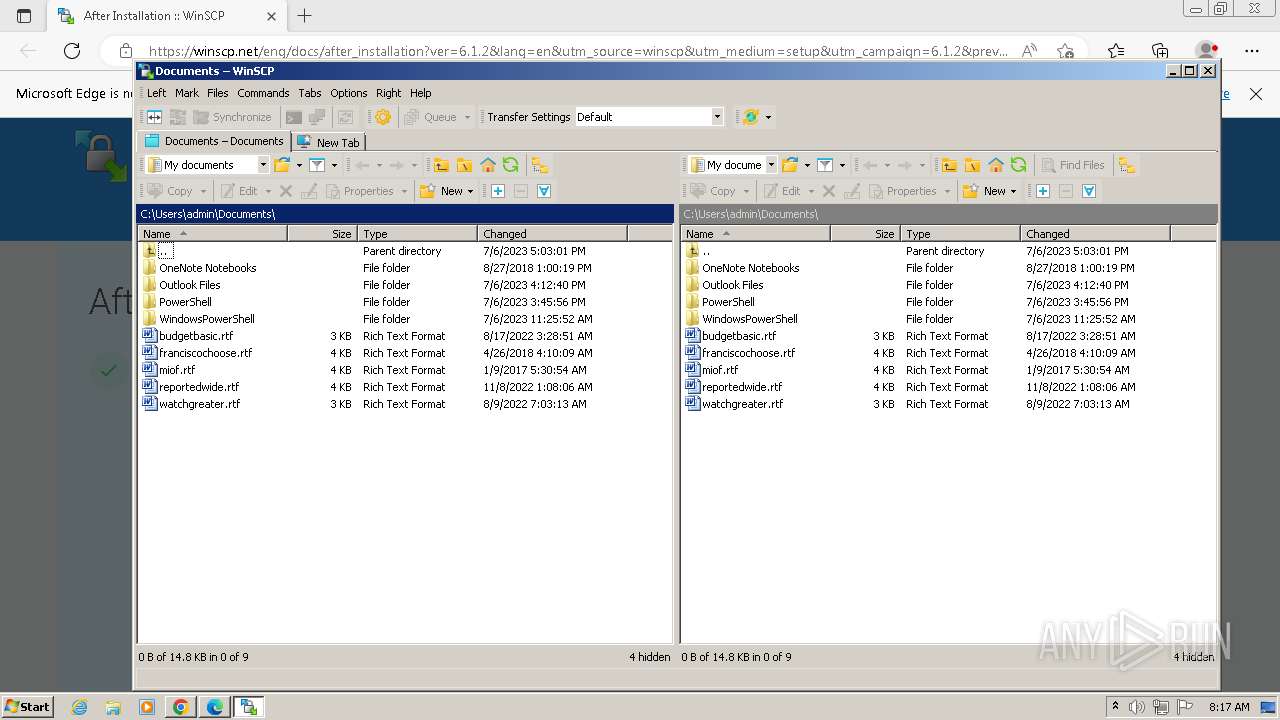Click the plus select-files icon in right panel
1280x720 pixels.
click(x=1043, y=191)
